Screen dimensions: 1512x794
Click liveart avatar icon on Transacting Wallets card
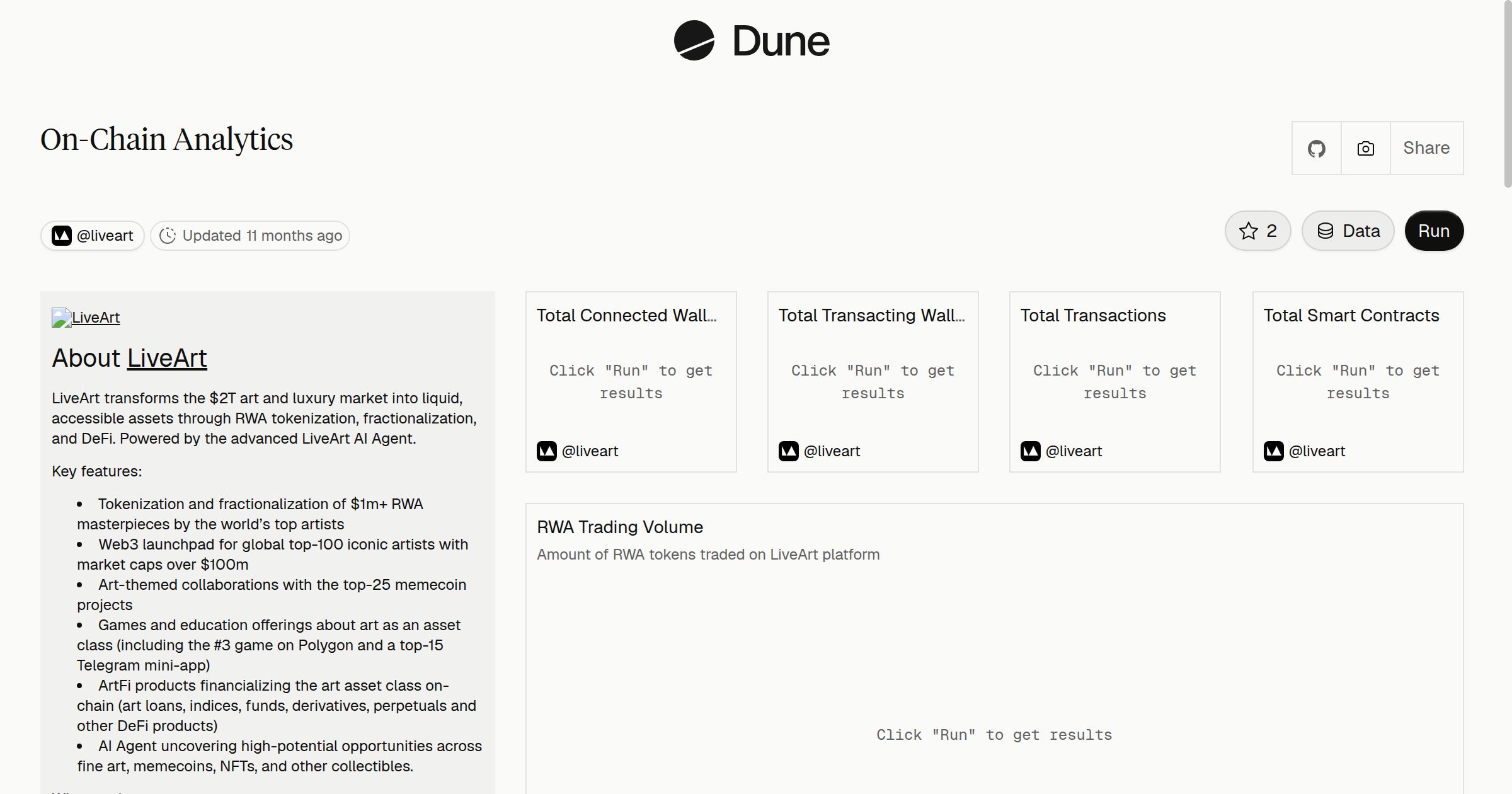[789, 451]
